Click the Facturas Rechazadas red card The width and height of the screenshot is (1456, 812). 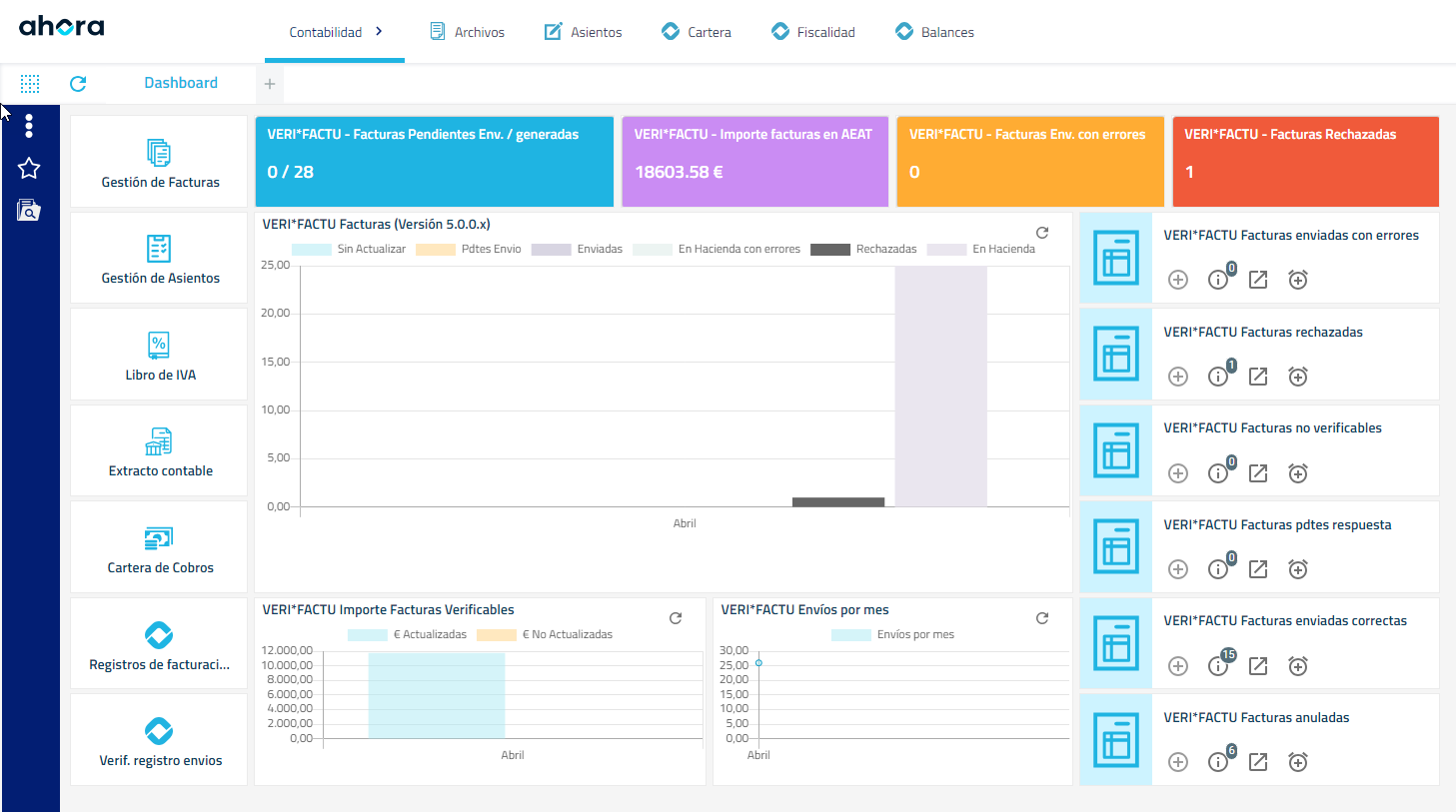coord(1305,162)
